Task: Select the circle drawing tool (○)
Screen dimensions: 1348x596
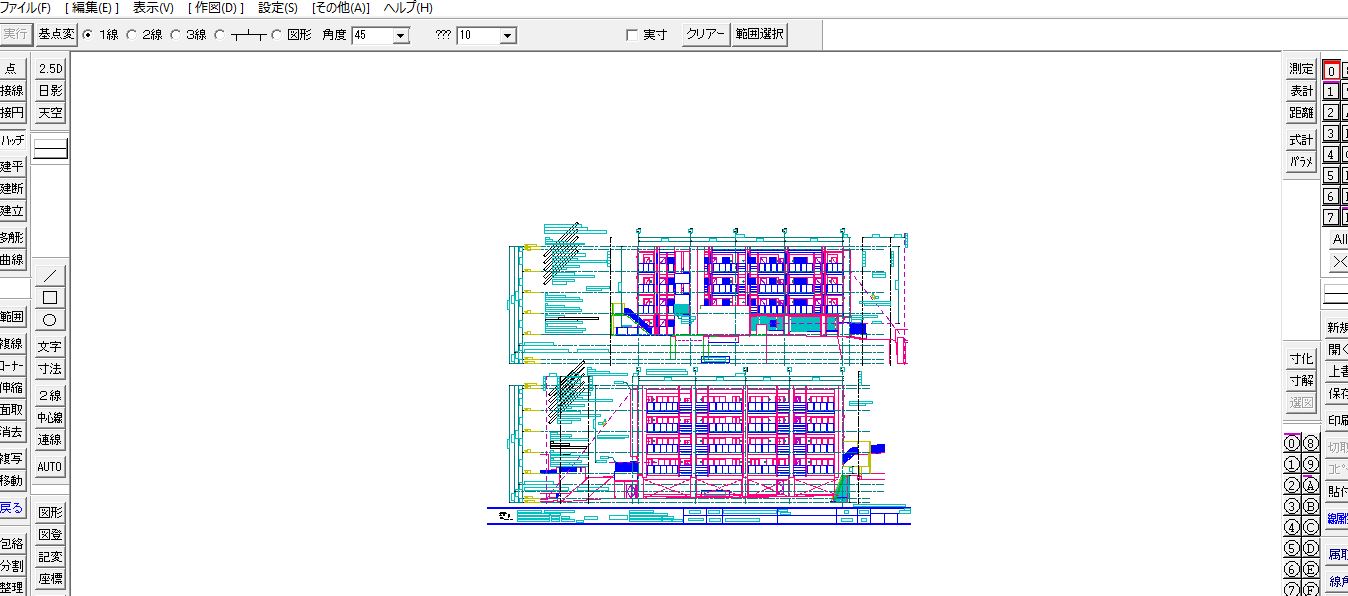Action: coord(50,320)
